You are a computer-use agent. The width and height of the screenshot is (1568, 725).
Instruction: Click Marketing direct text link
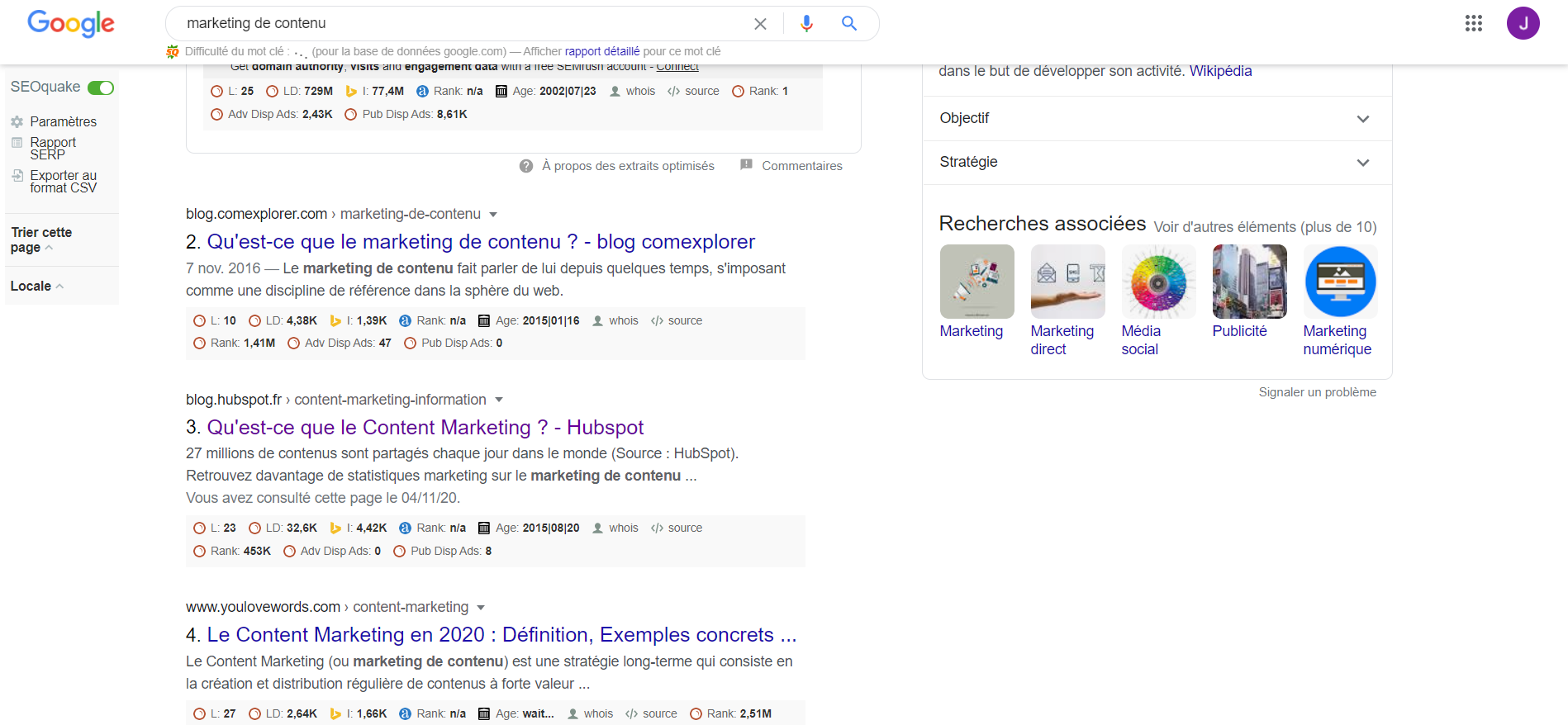click(x=1062, y=339)
